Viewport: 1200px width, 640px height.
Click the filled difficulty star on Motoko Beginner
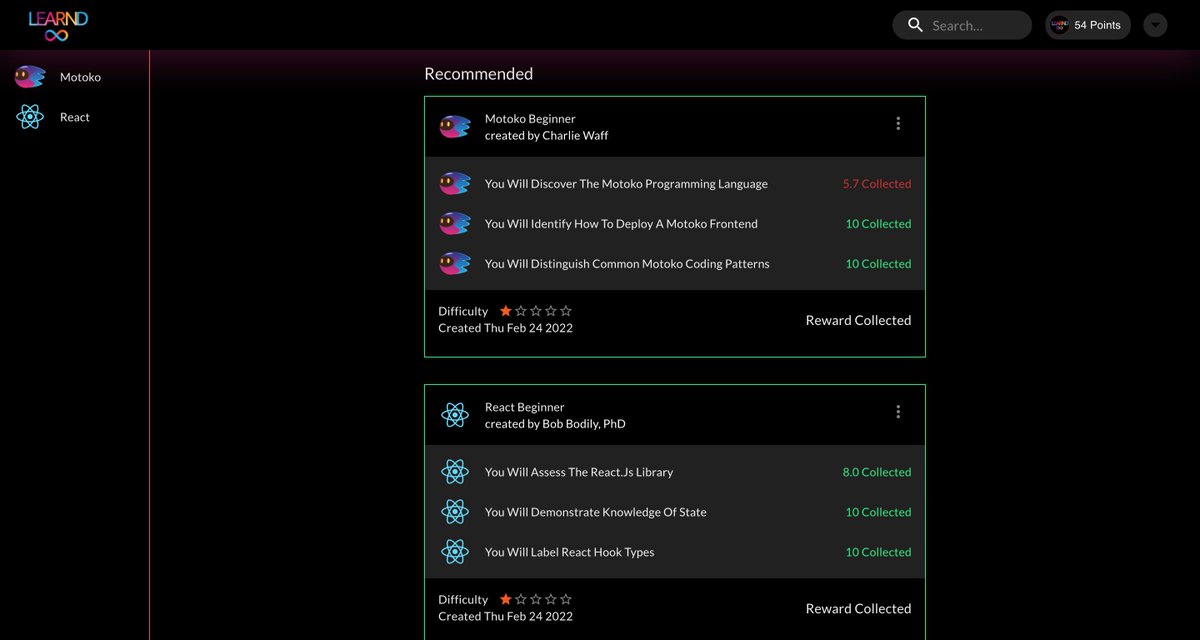point(505,311)
